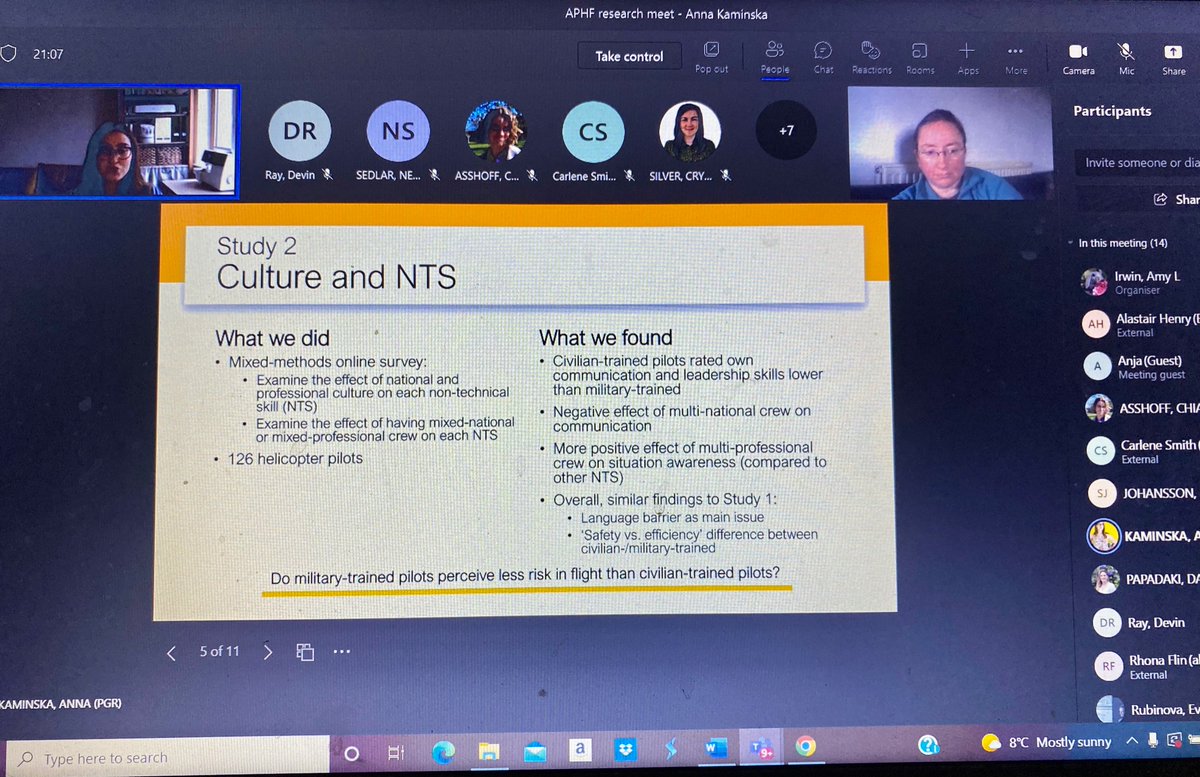The height and width of the screenshot is (777, 1200).
Task: Click the Take control button
Action: (629, 56)
